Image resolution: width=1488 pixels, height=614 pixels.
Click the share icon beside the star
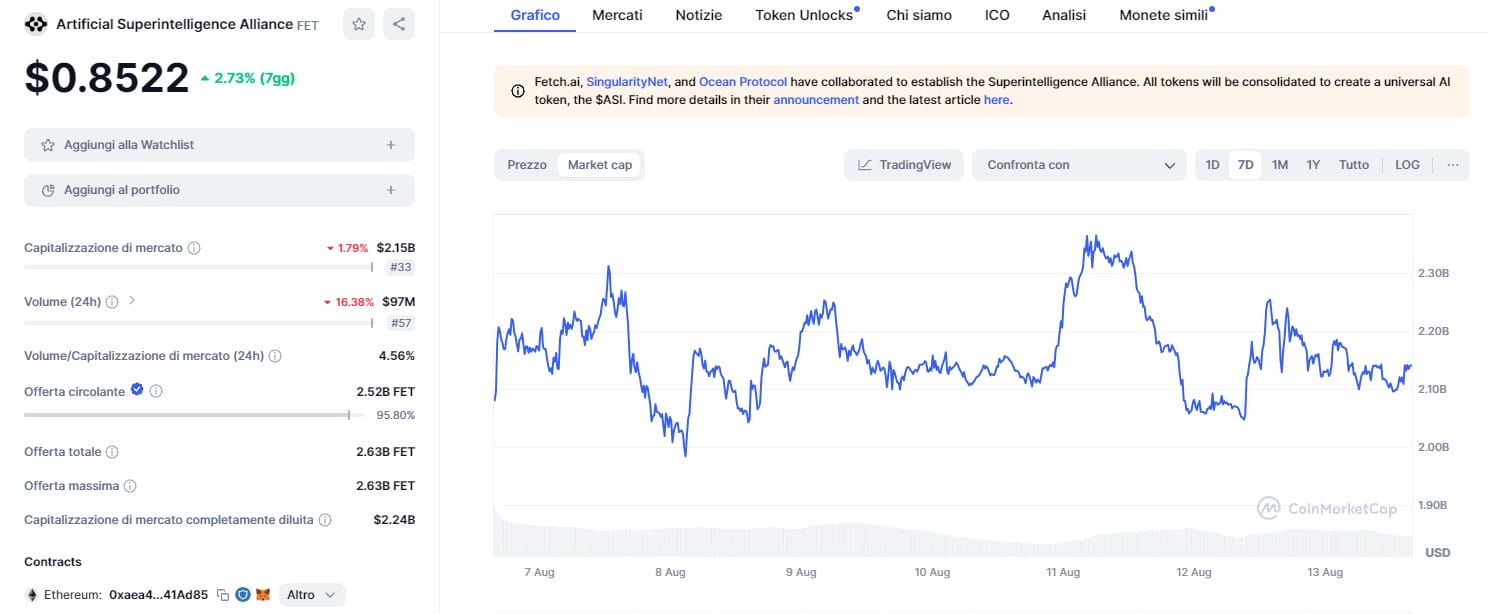399,24
